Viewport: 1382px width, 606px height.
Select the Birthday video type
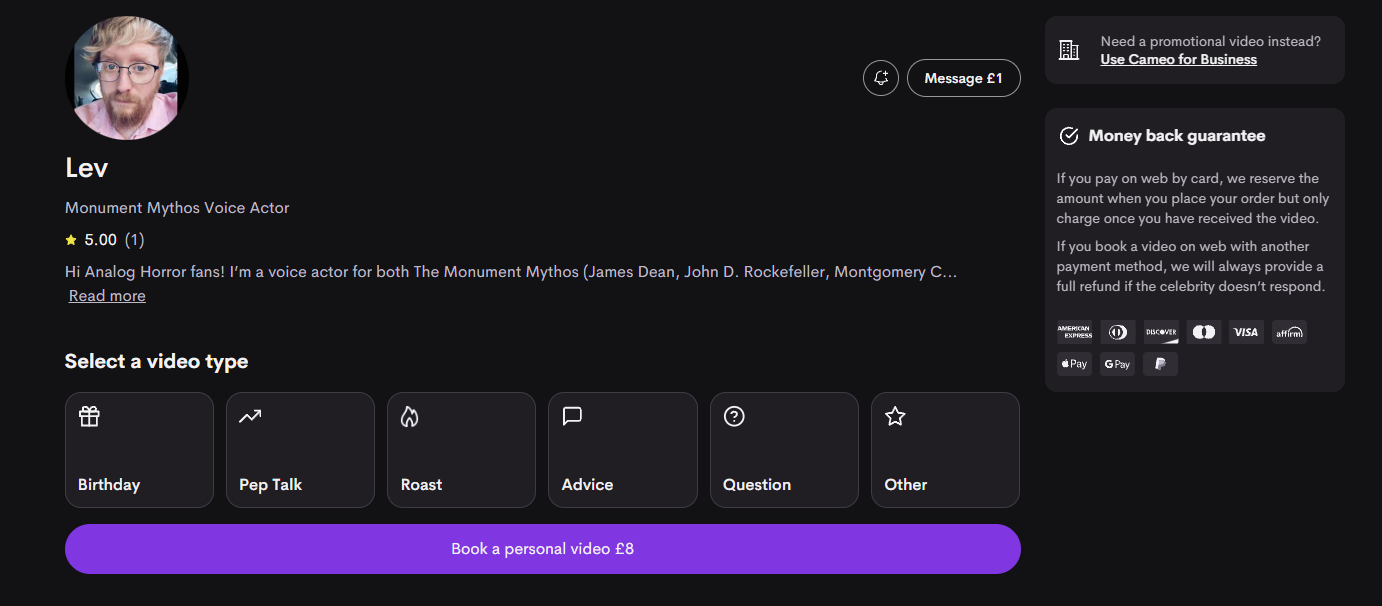(139, 450)
